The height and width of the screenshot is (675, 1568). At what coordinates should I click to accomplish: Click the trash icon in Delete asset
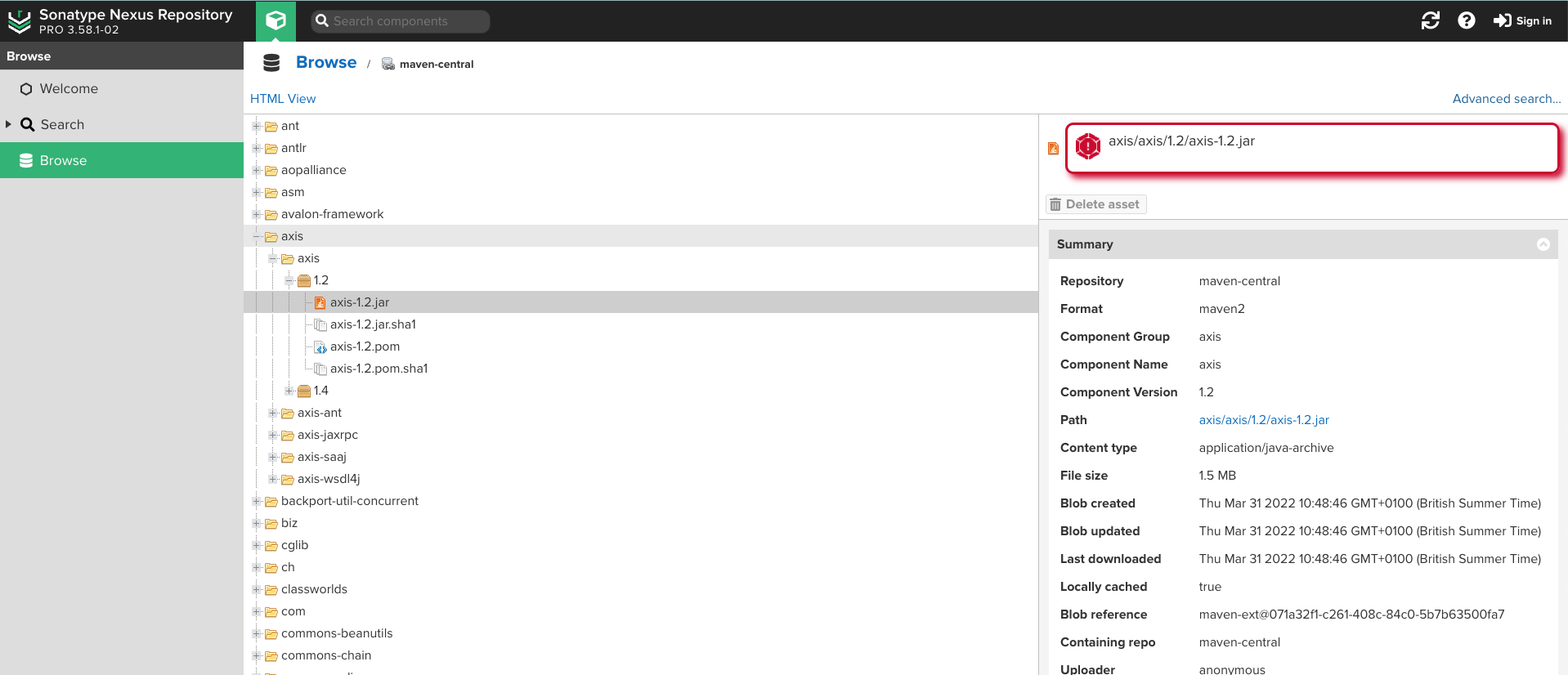coord(1055,204)
